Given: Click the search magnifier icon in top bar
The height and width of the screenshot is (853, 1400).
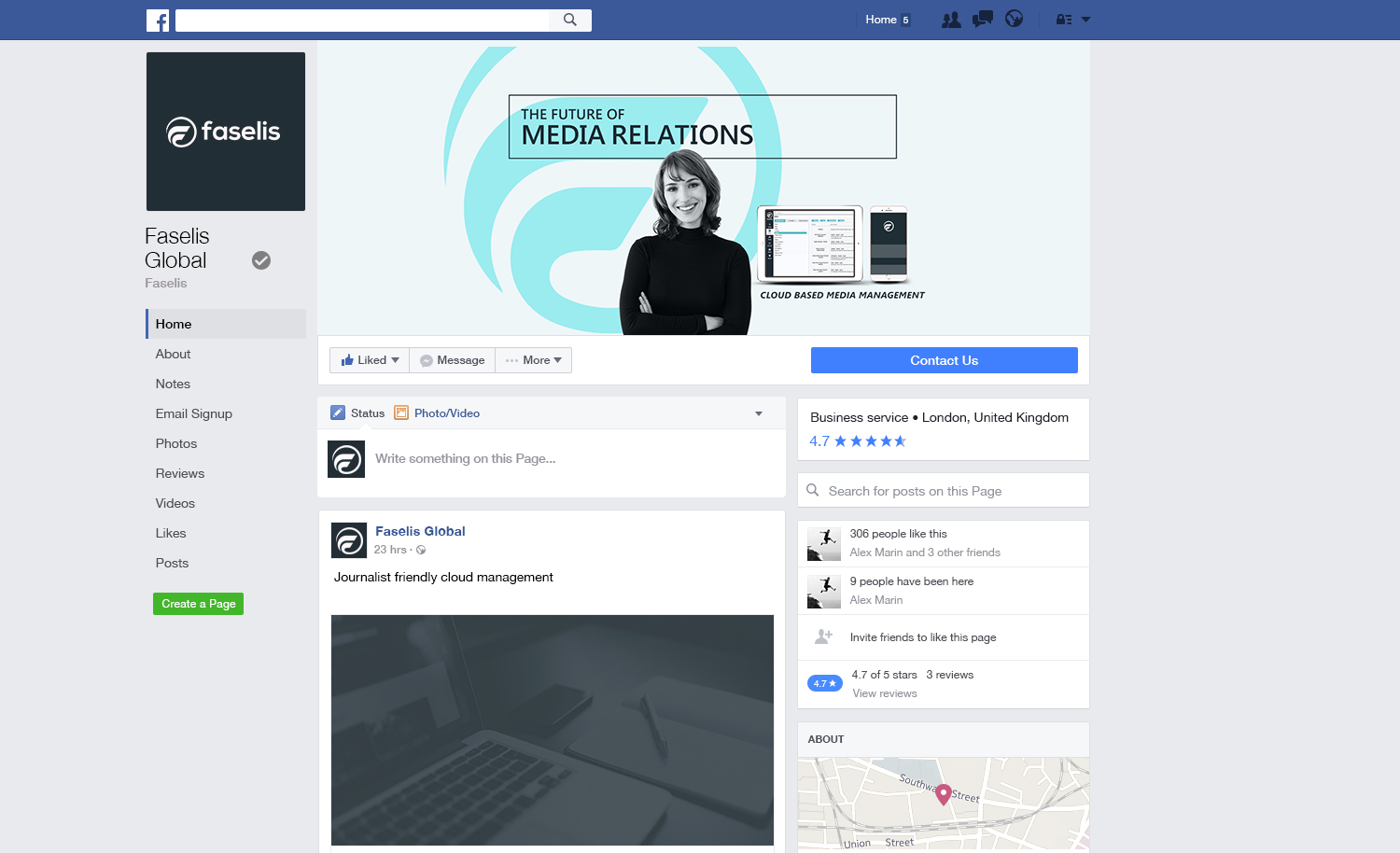Looking at the screenshot, I should pos(570,20).
